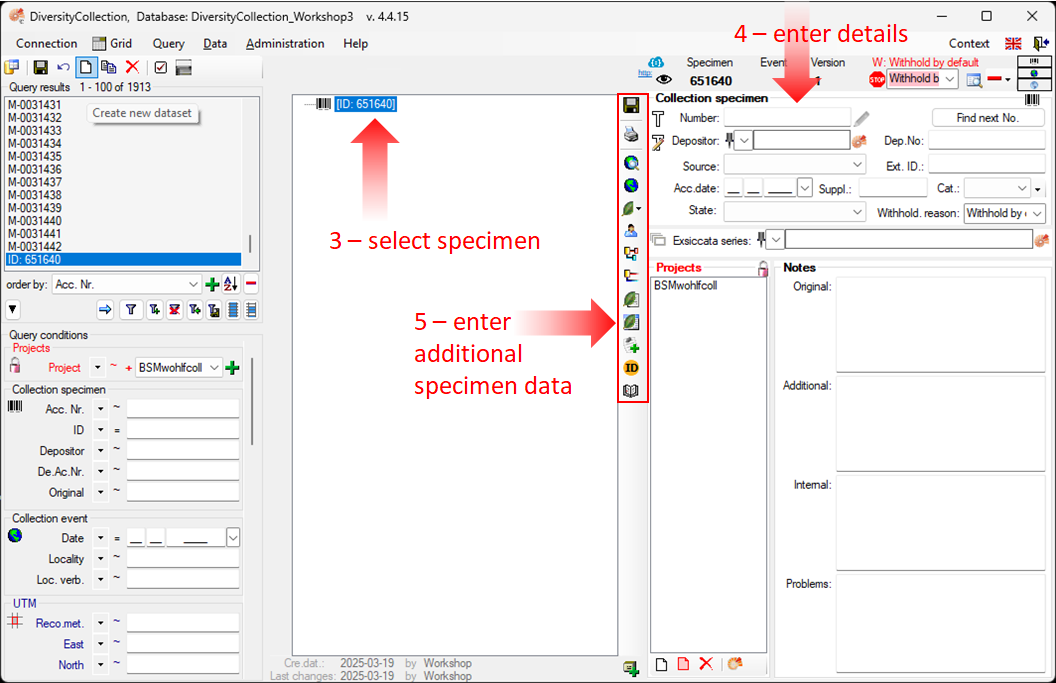Click red minus next to order by

(x=251, y=284)
